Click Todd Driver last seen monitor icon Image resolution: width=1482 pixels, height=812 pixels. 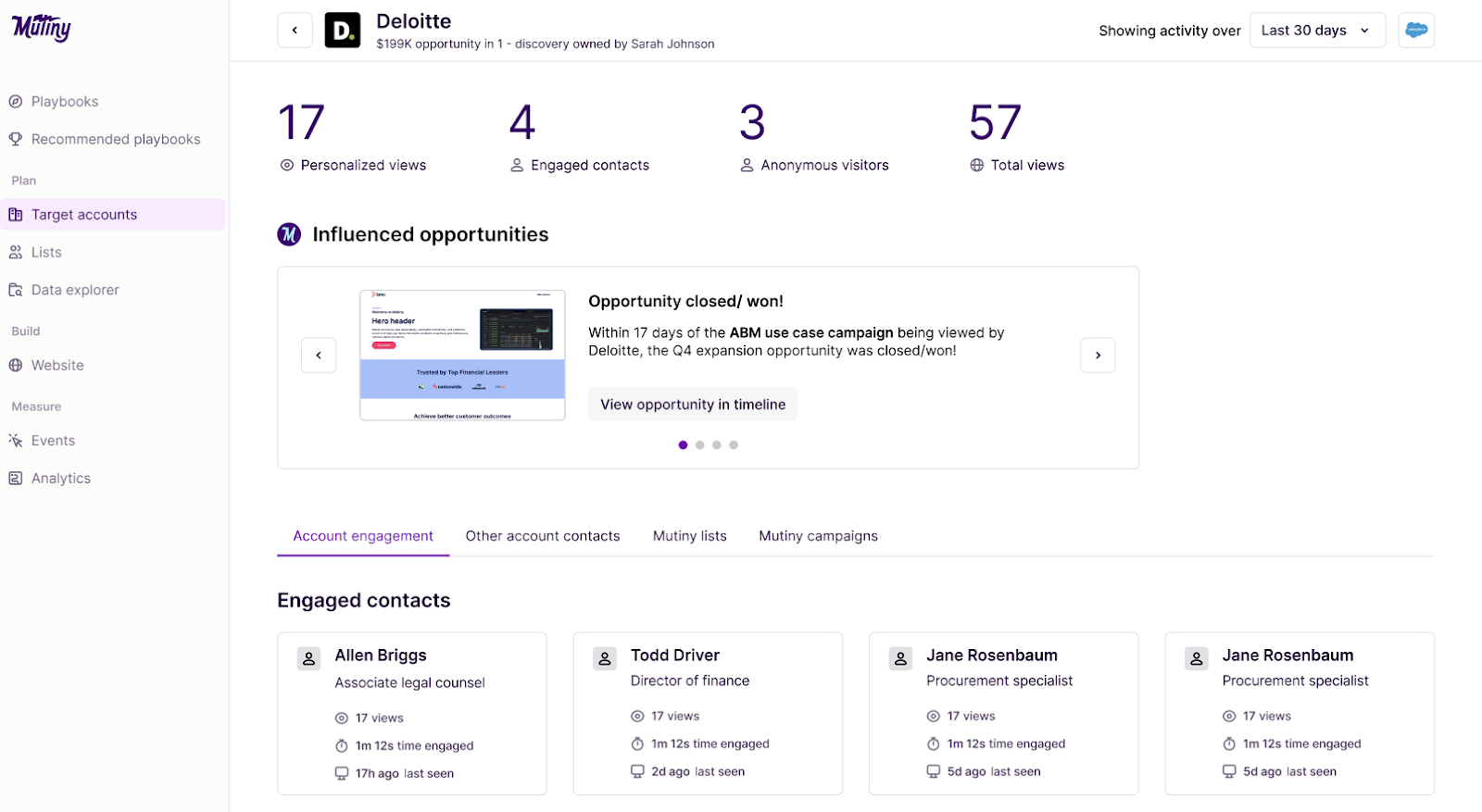637,772
